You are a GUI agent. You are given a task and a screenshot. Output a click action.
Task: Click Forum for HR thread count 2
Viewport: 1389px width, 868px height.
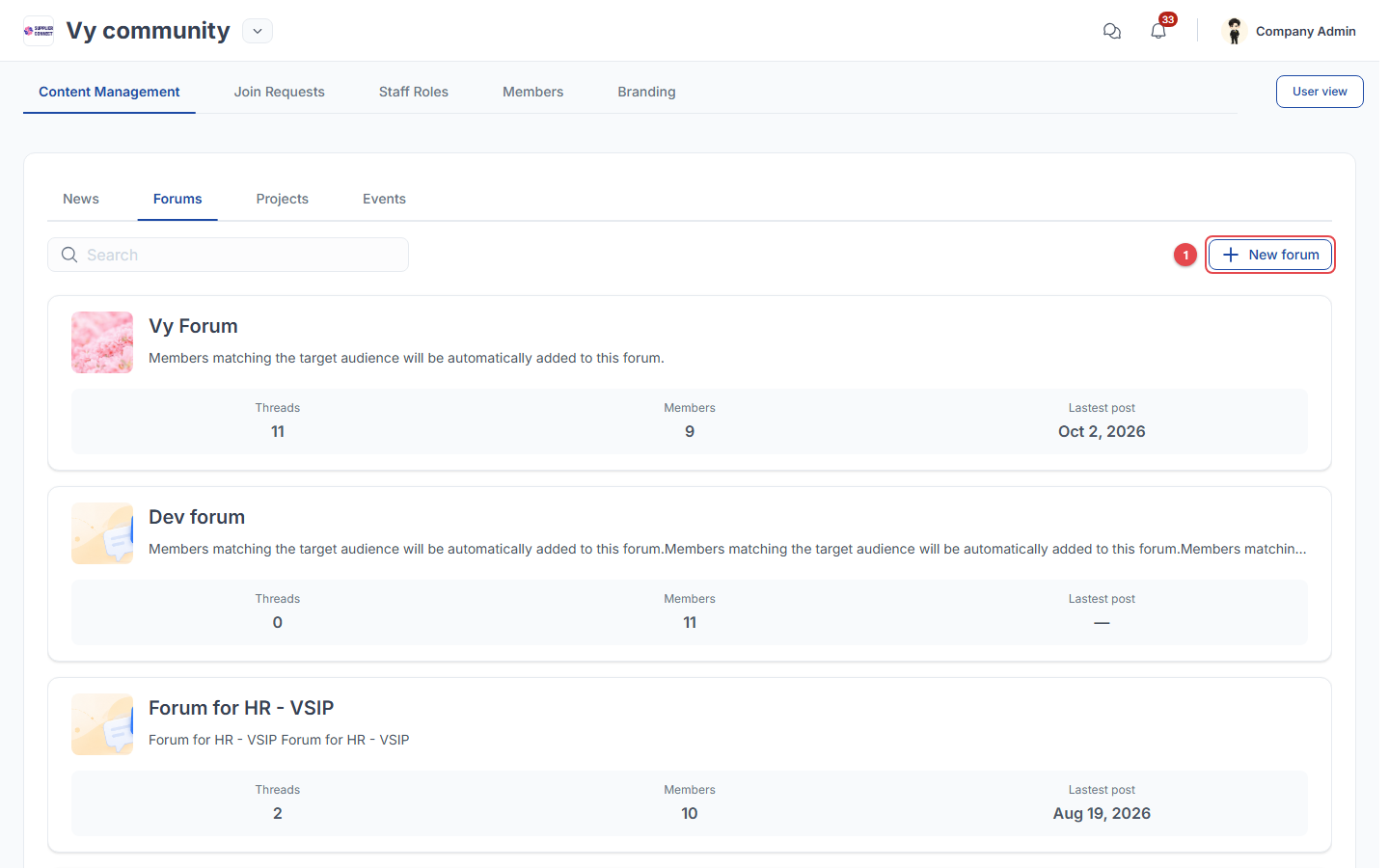coord(278,813)
